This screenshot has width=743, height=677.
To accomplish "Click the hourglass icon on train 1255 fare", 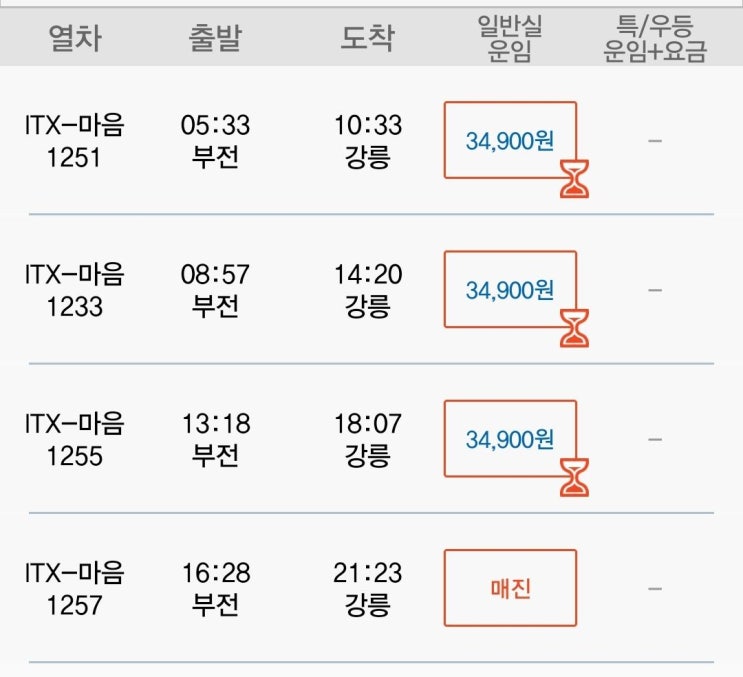I will pyautogui.click(x=574, y=478).
